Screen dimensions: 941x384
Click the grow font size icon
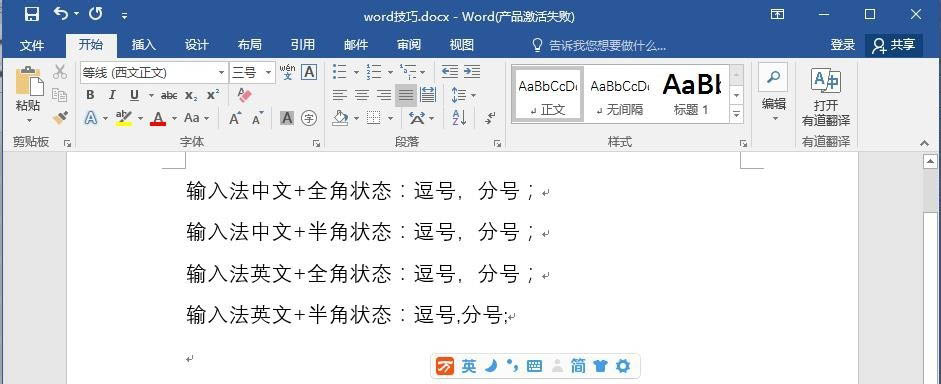235,118
